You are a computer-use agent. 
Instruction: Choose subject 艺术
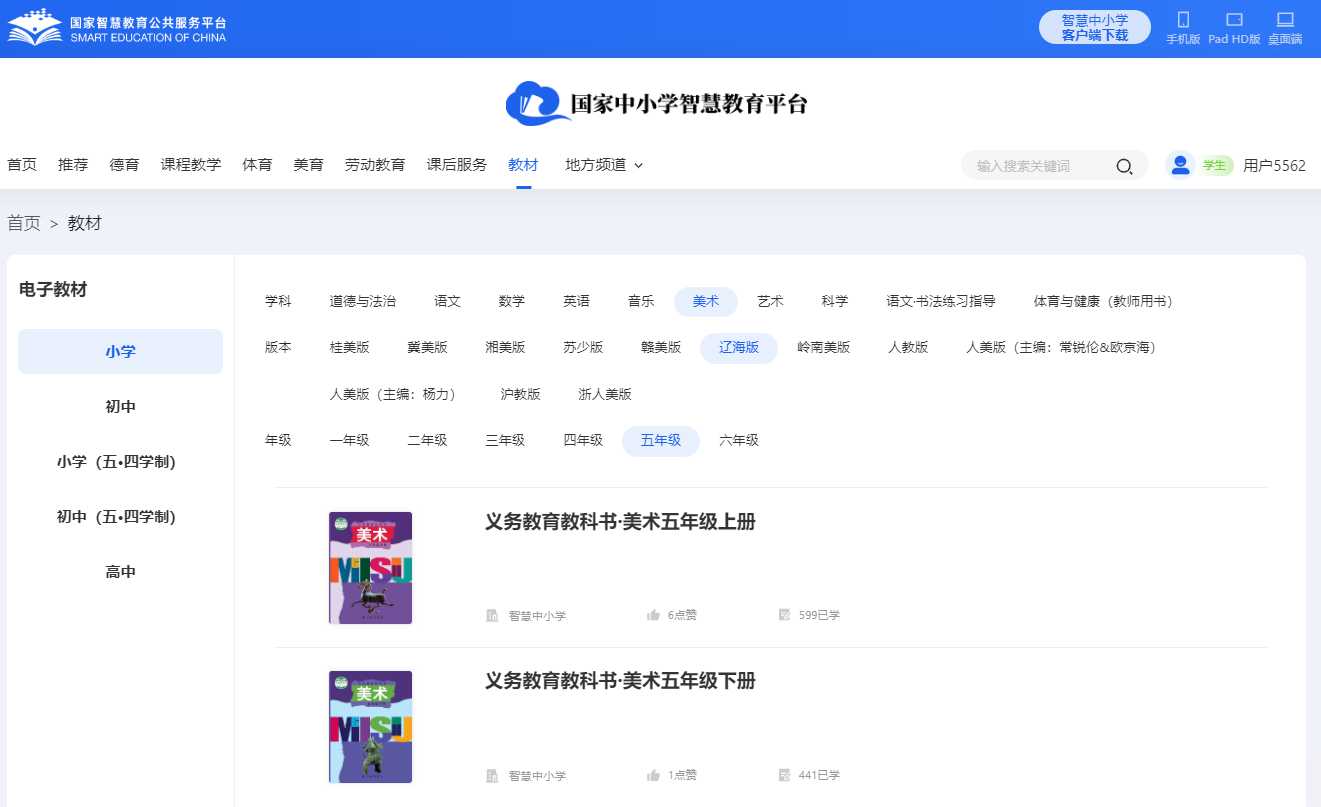click(x=770, y=301)
